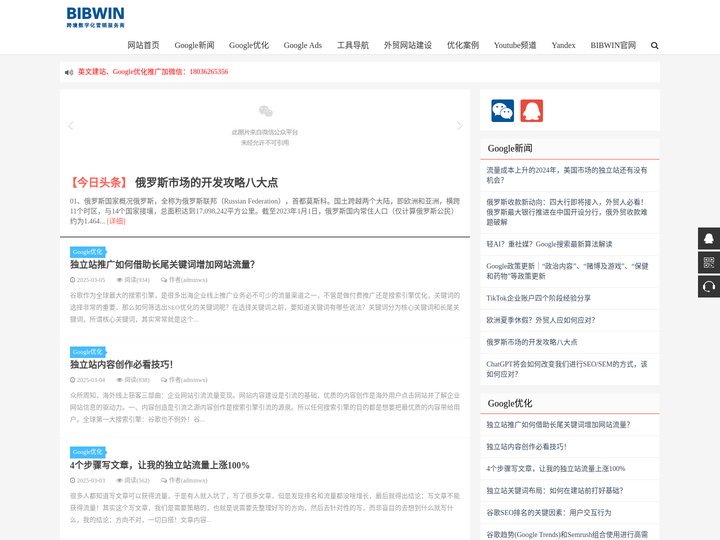720x540 pixels.
Task: Click date 2025-03-05 on first article
Action: pyautogui.click(x=88, y=280)
